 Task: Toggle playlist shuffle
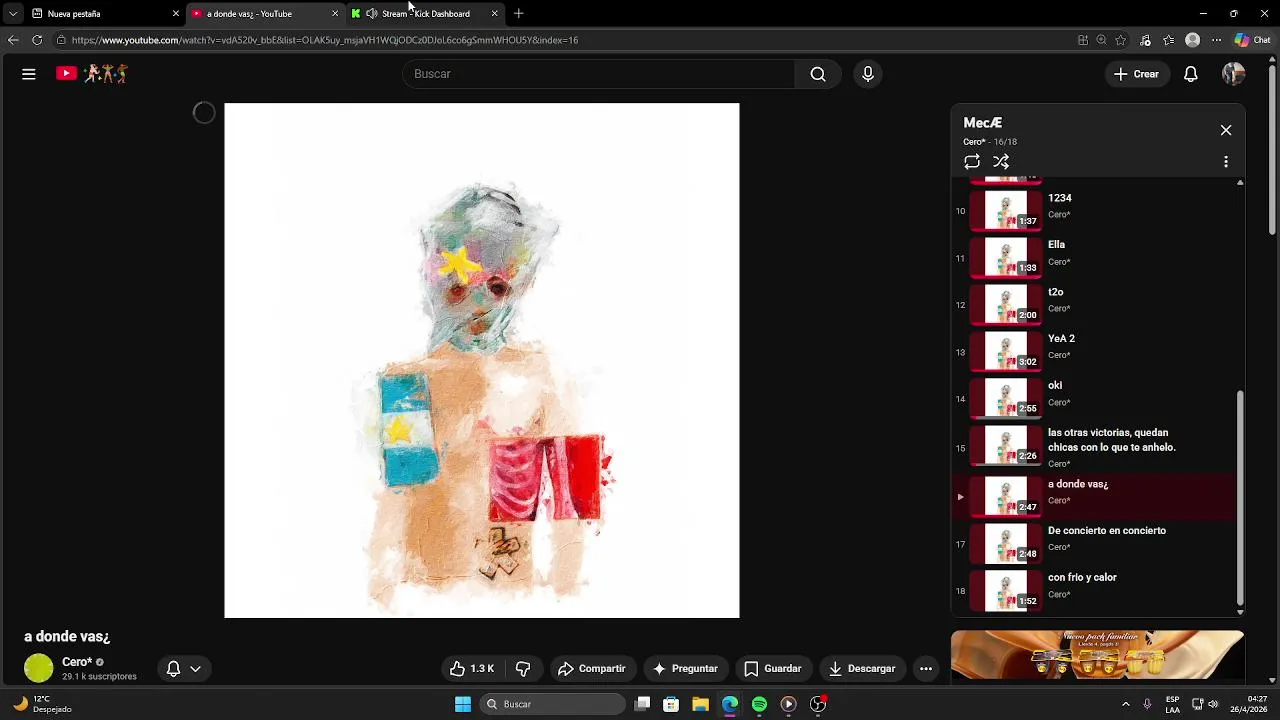(x=1001, y=162)
